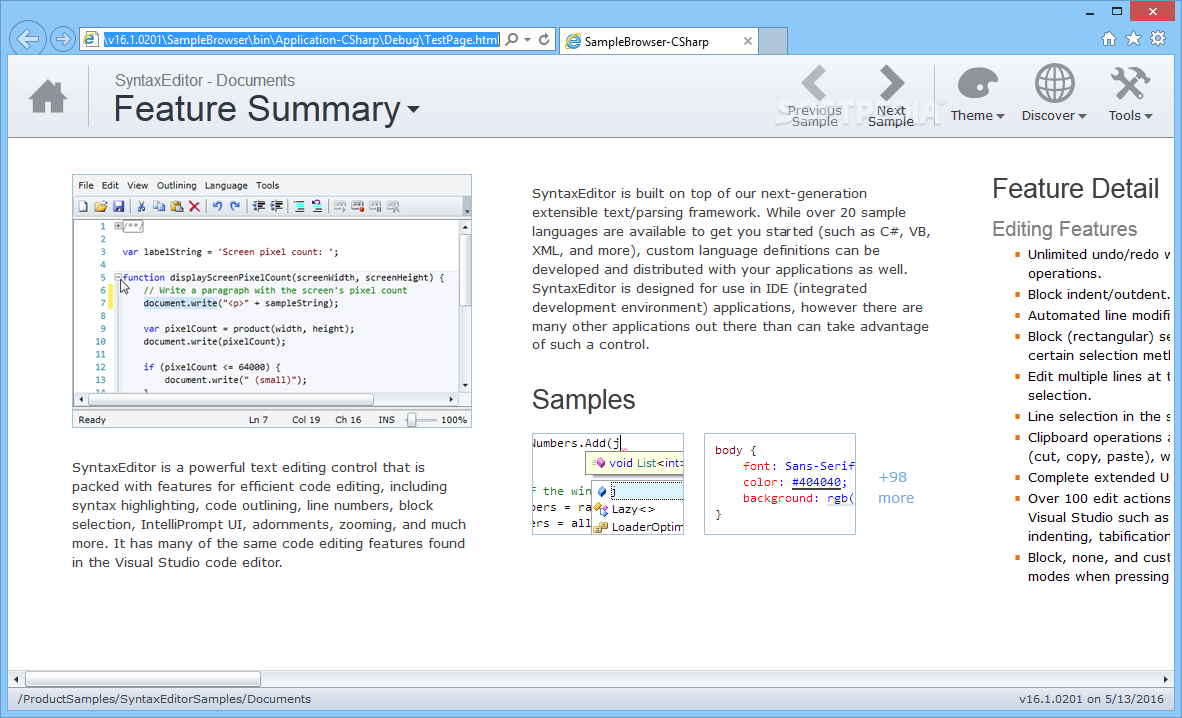This screenshot has width=1182, height=718.
Task: Close the SampleBrowser-CSharp tab
Action: 747,41
